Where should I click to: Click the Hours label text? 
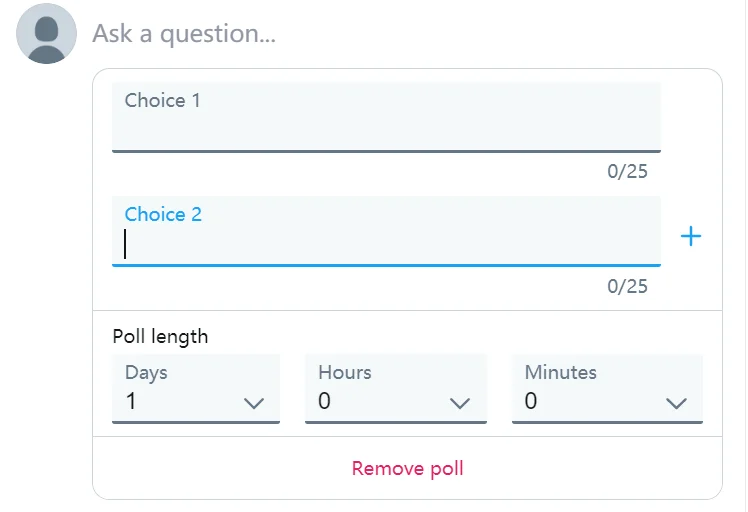(x=344, y=372)
